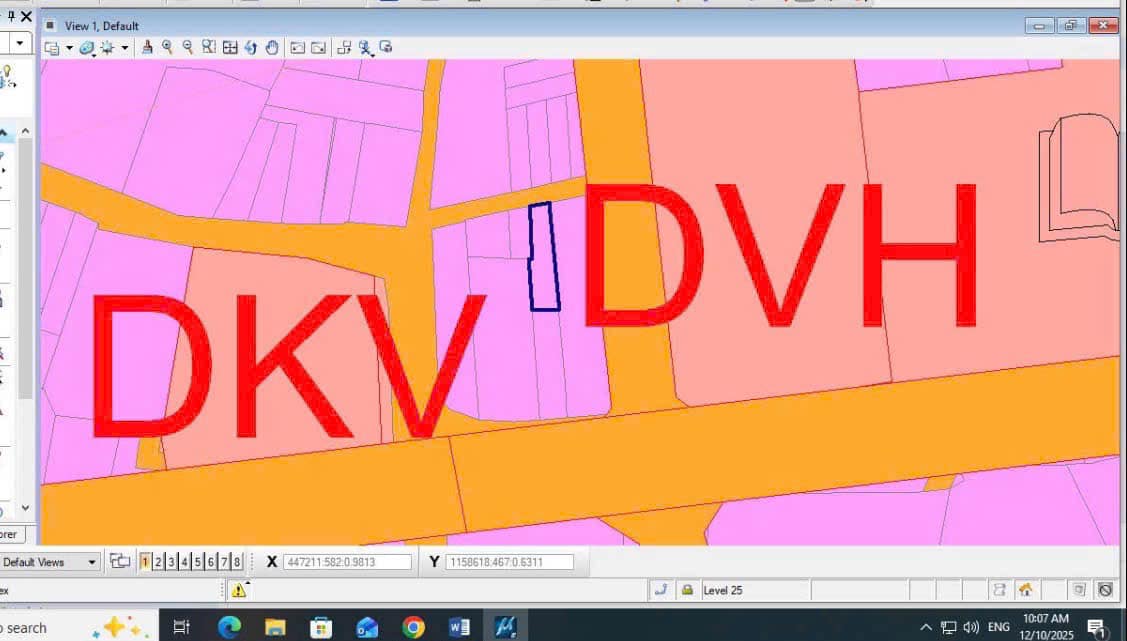
Task: Click the Fit View icon
Action: 230,47
